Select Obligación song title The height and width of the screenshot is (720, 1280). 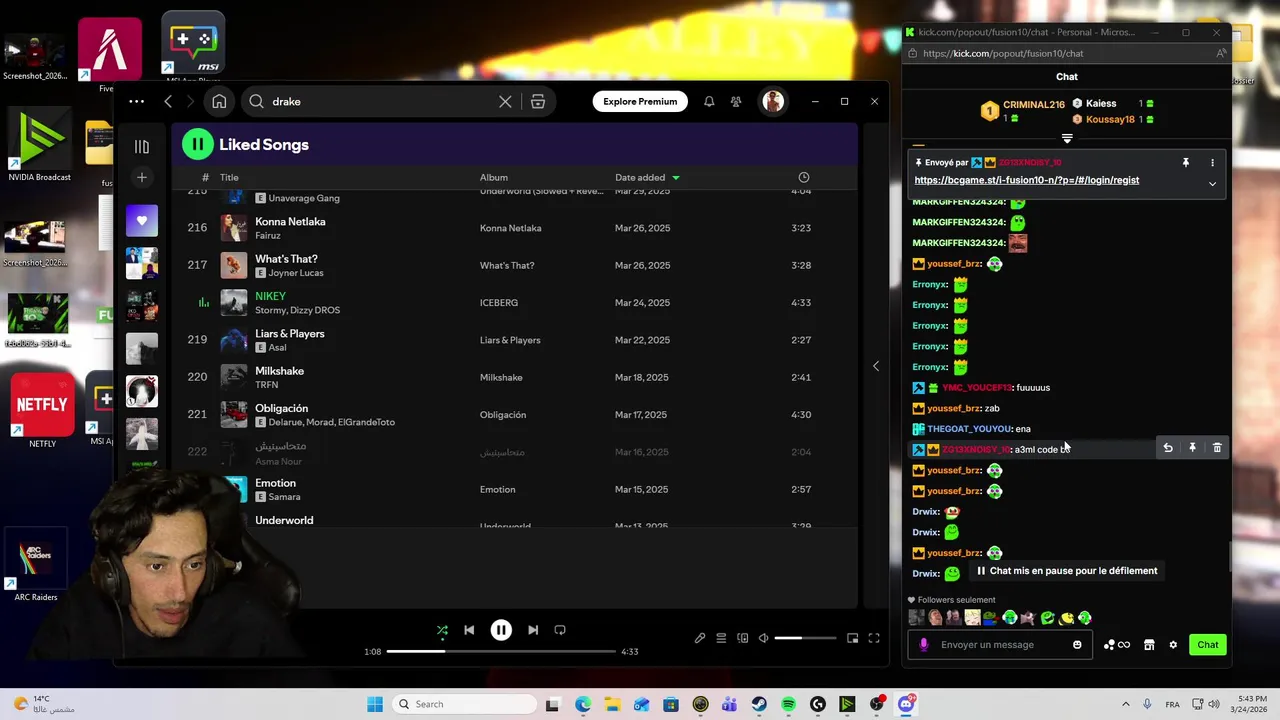[x=282, y=408]
